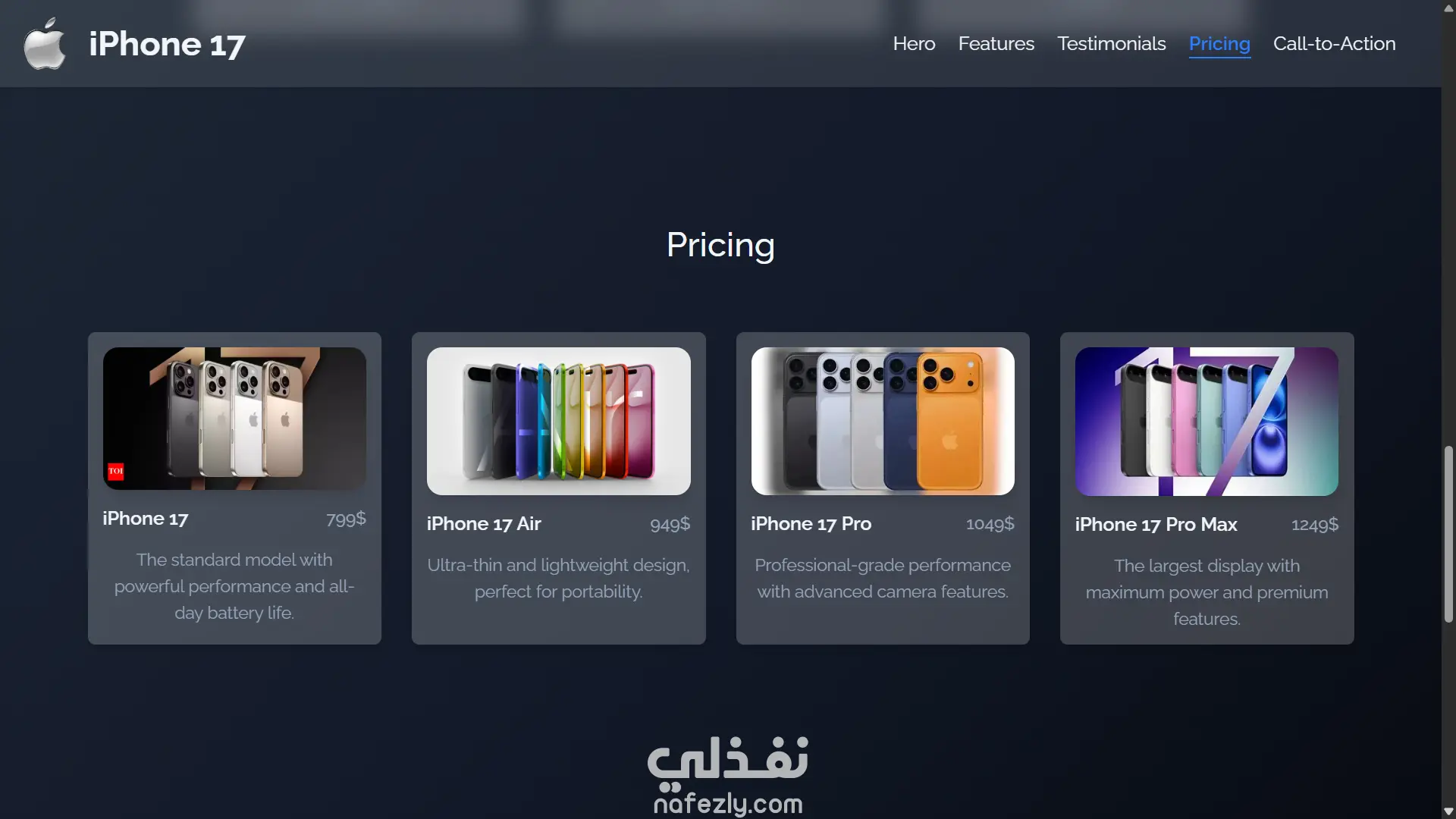Click the iPhone 17 site title
1456x819 pixels.
pos(167,44)
